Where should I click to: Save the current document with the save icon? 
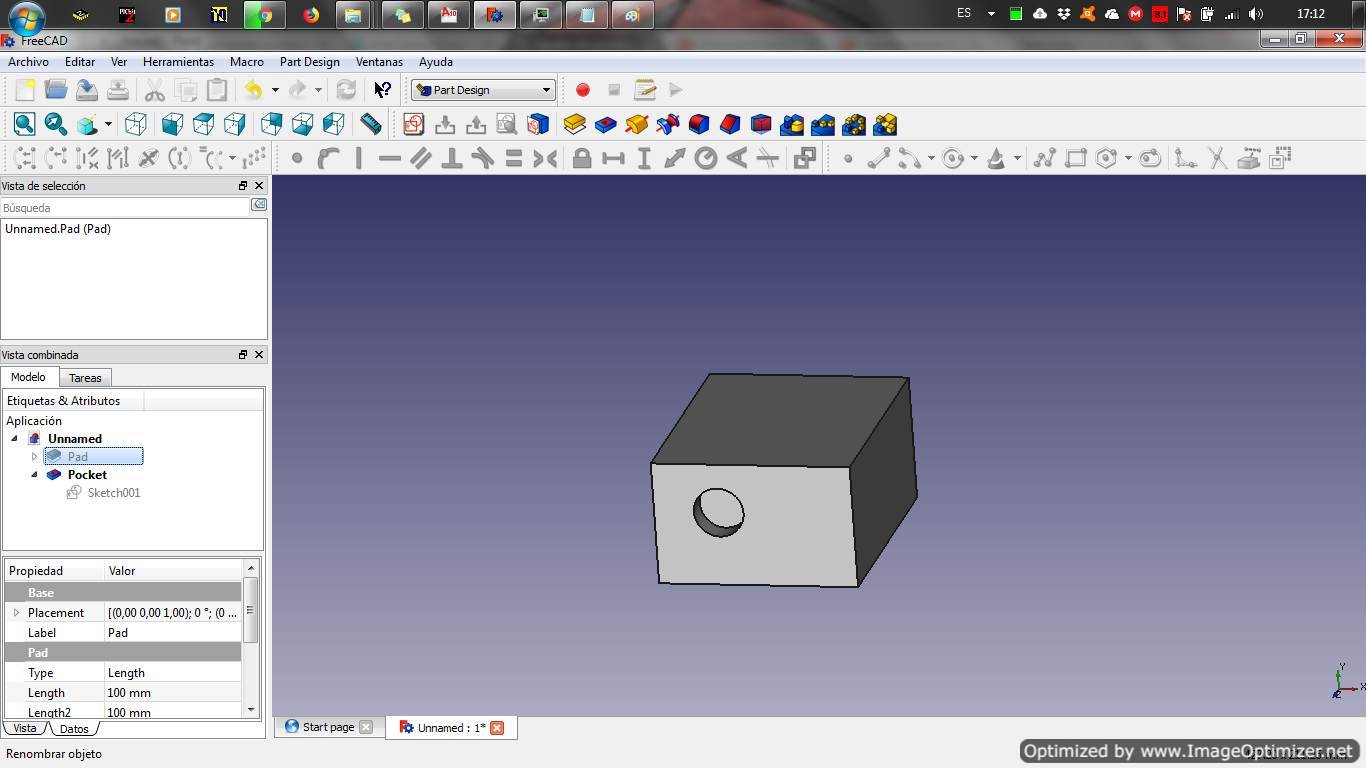[87, 90]
